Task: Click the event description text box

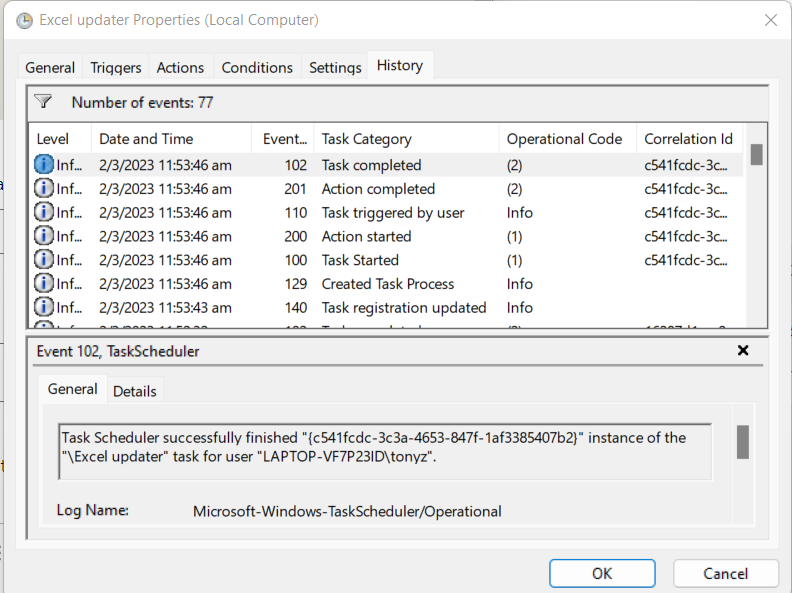Action: click(x=385, y=452)
